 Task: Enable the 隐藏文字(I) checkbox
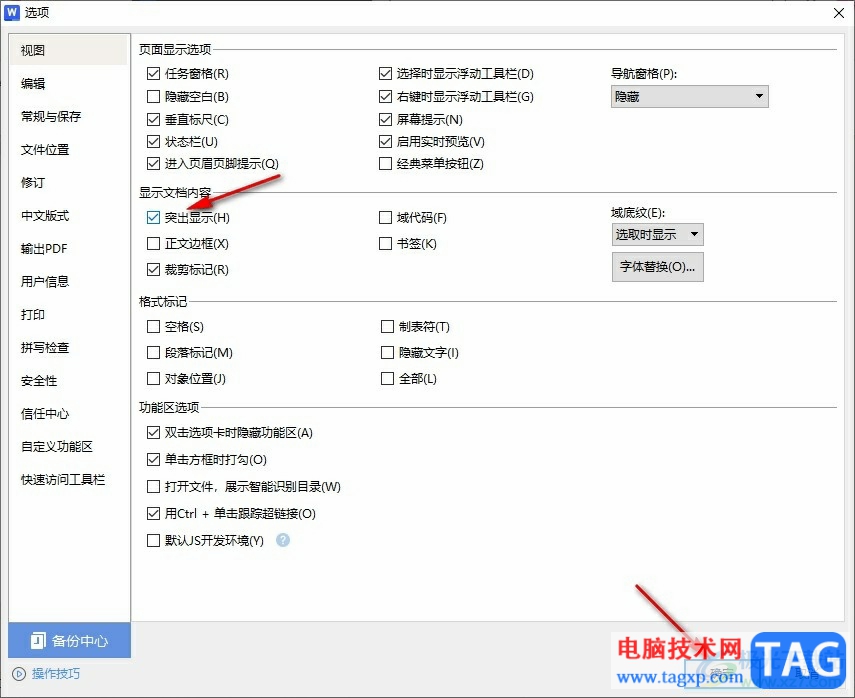387,352
